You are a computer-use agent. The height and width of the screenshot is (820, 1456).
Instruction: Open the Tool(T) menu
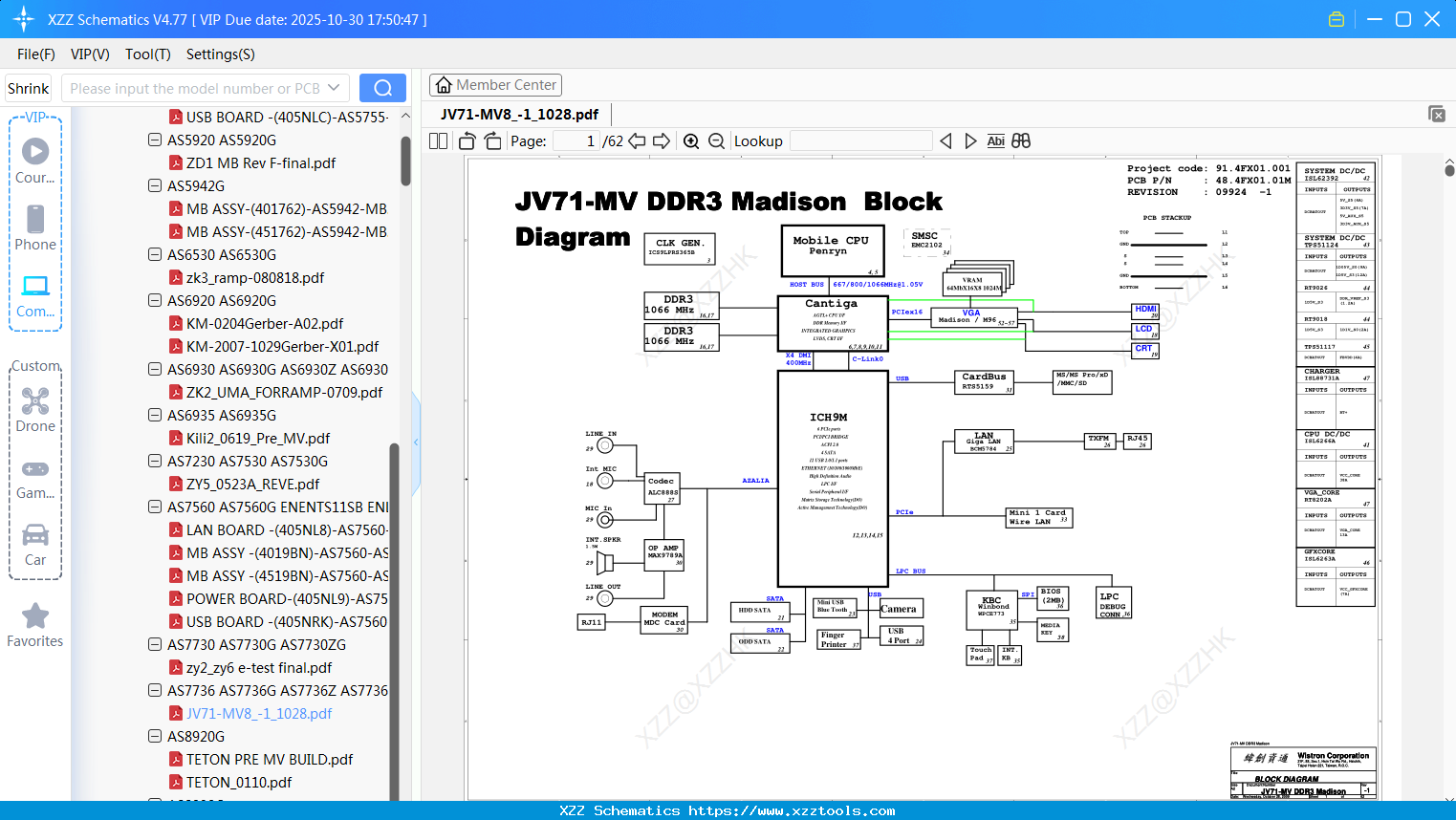tap(148, 54)
